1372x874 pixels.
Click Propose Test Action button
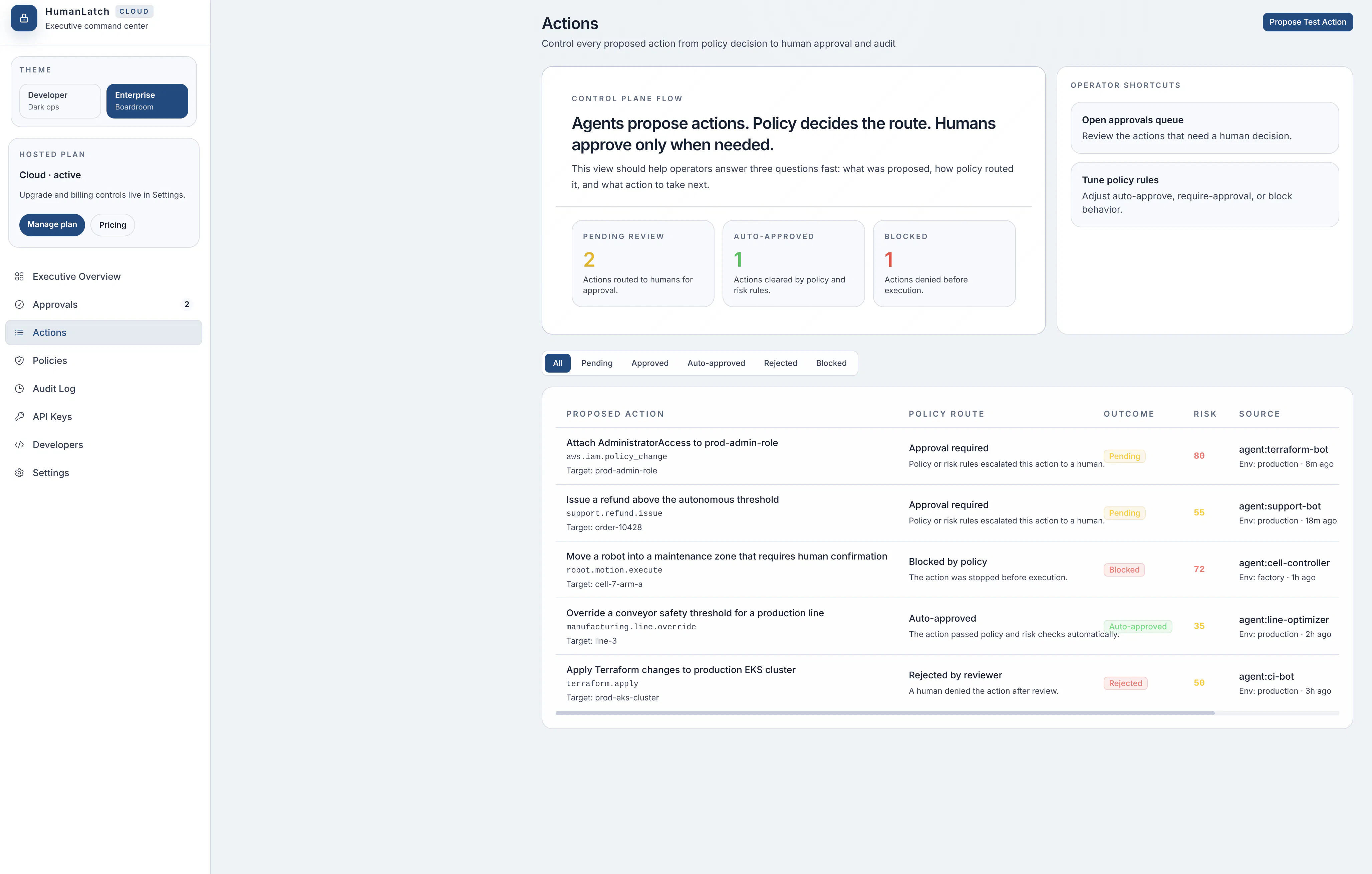(x=1308, y=22)
